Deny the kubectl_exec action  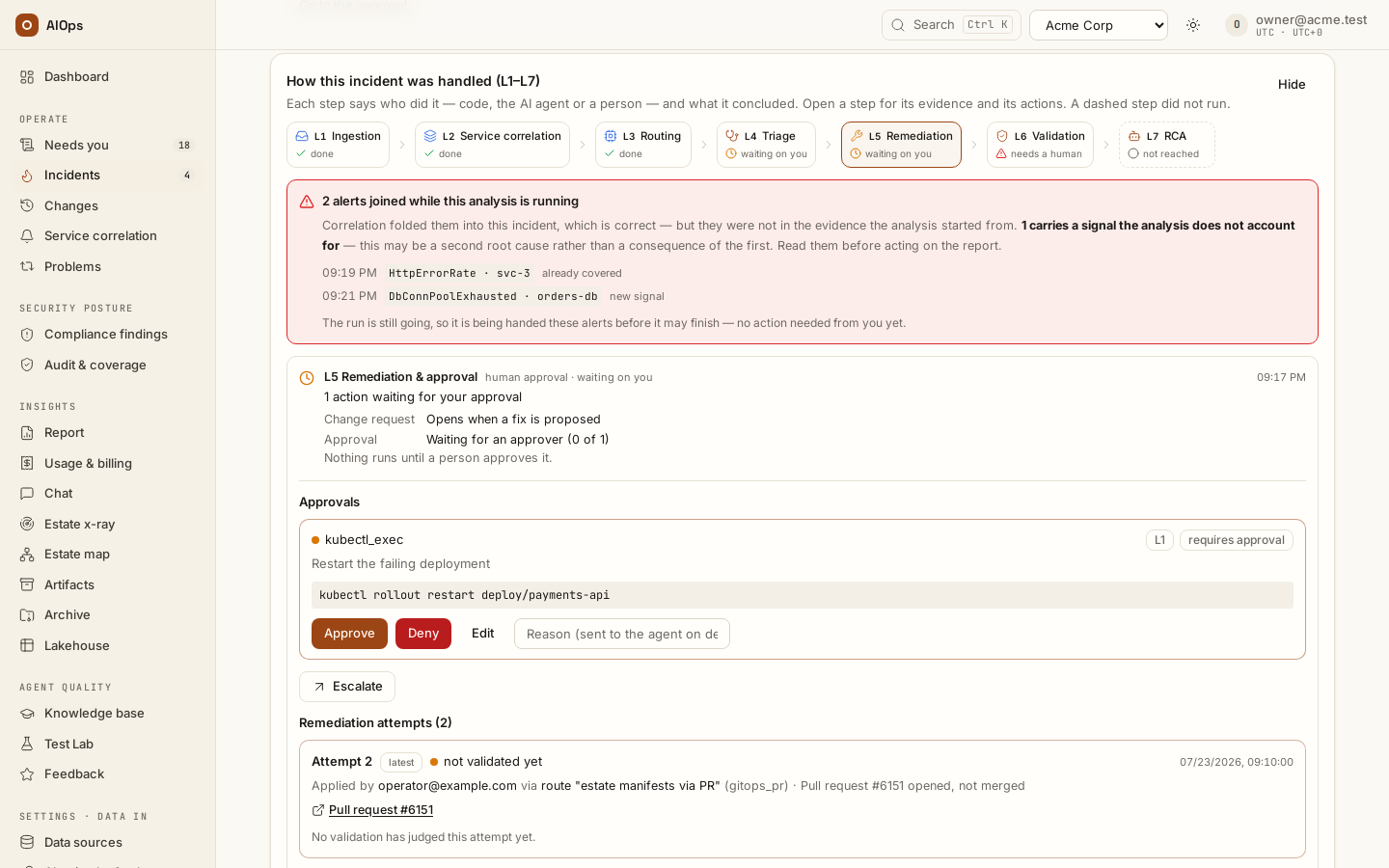click(x=423, y=634)
